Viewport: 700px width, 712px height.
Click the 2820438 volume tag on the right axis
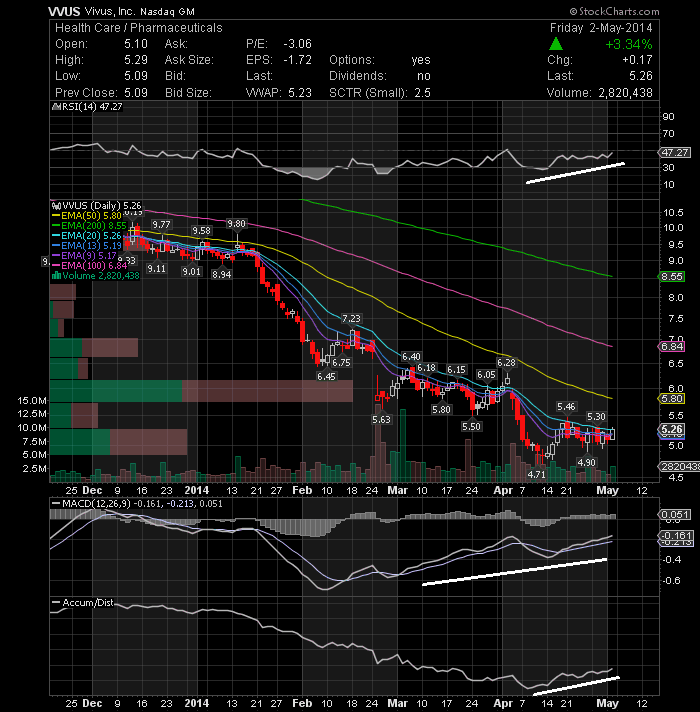click(x=679, y=467)
